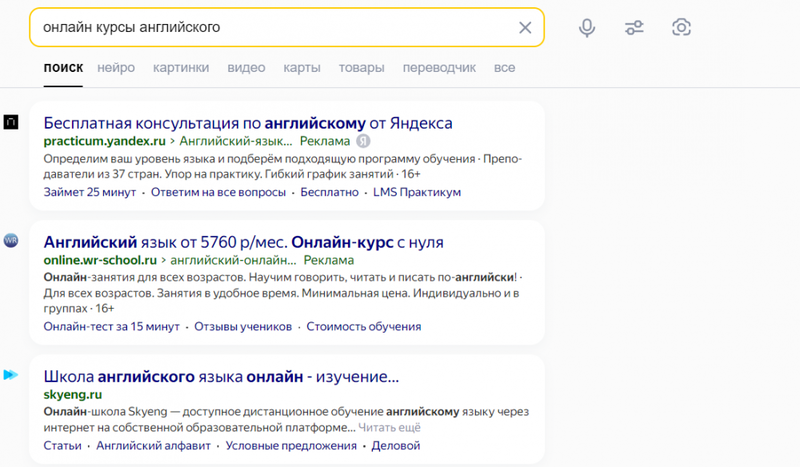Open the 'все' services tab
This screenshot has height=467, width=800.
tap(505, 68)
